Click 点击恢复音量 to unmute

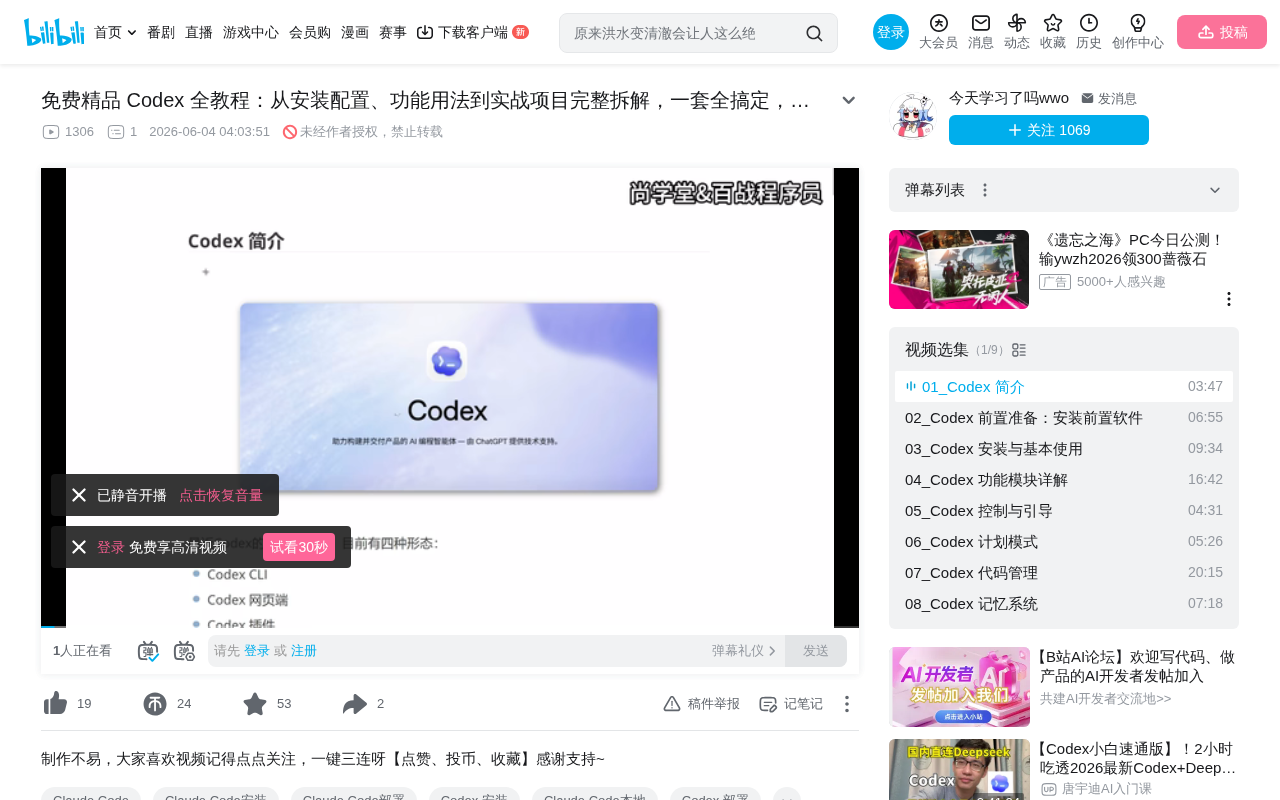[221, 495]
